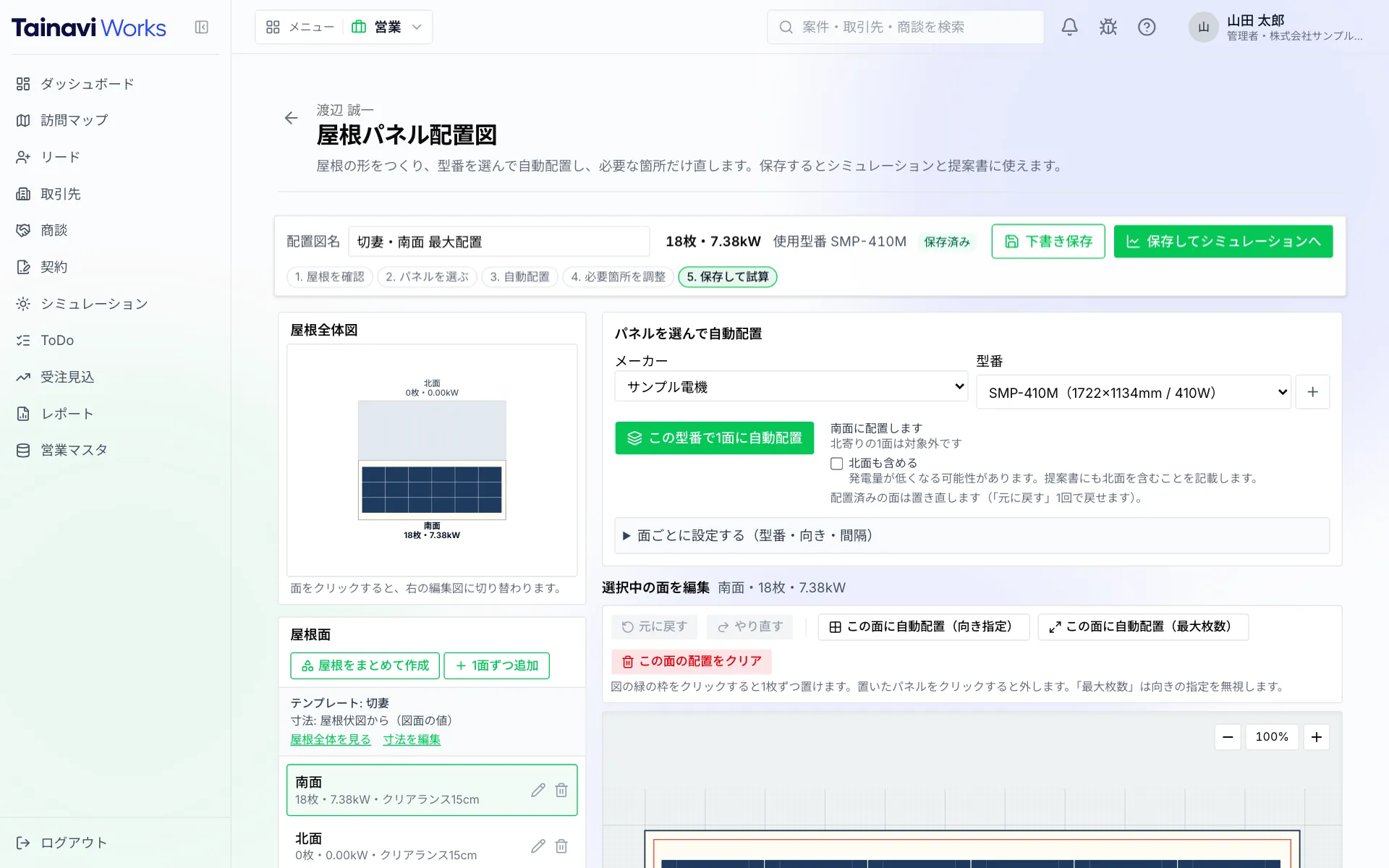The height and width of the screenshot is (868, 1389).
Task: Click the Tainavi Works logo
Action: [x=89, y=27]
